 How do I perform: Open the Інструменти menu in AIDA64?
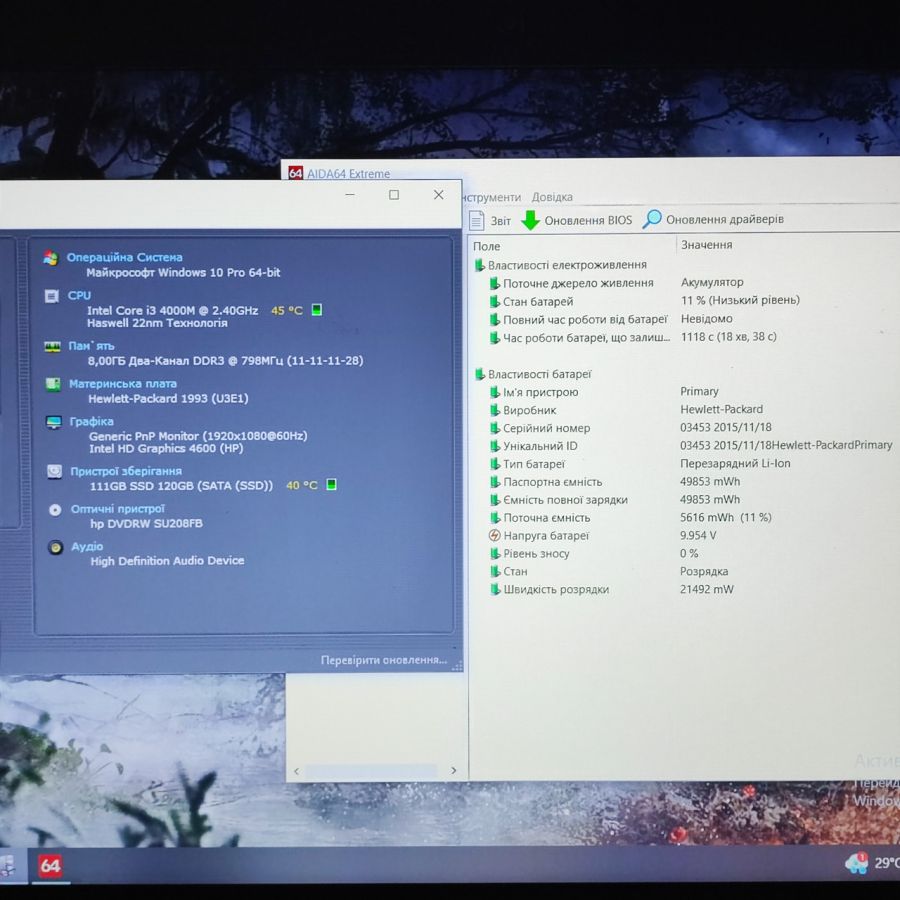[x=491, y=197]
